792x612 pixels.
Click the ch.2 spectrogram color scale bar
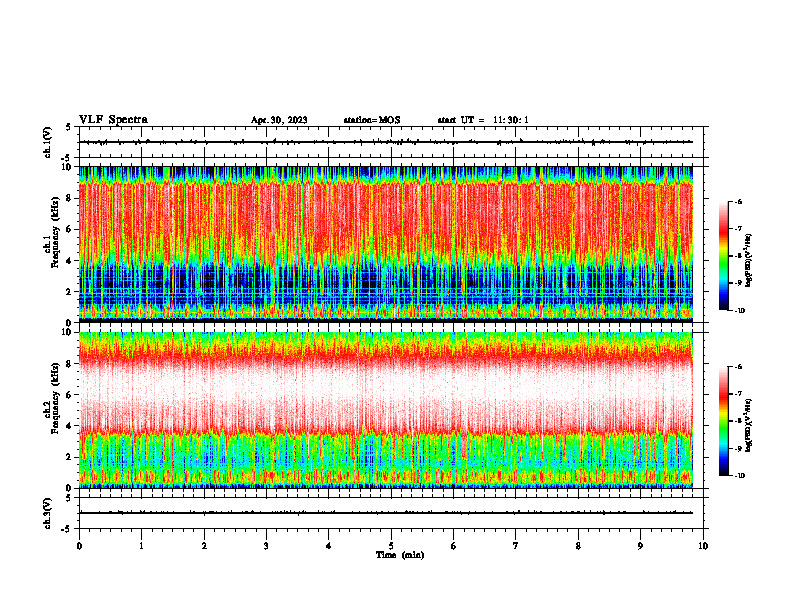pos(724,421)
